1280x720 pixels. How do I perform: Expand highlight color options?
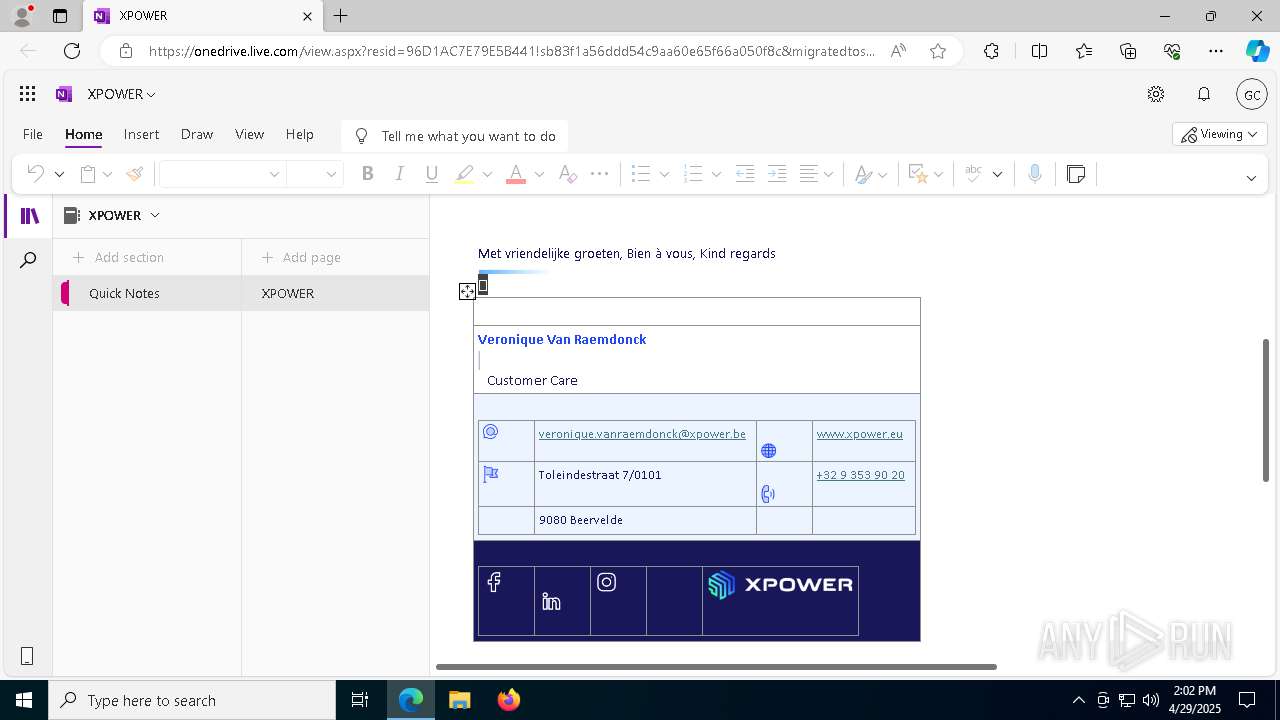coord(487,174)
